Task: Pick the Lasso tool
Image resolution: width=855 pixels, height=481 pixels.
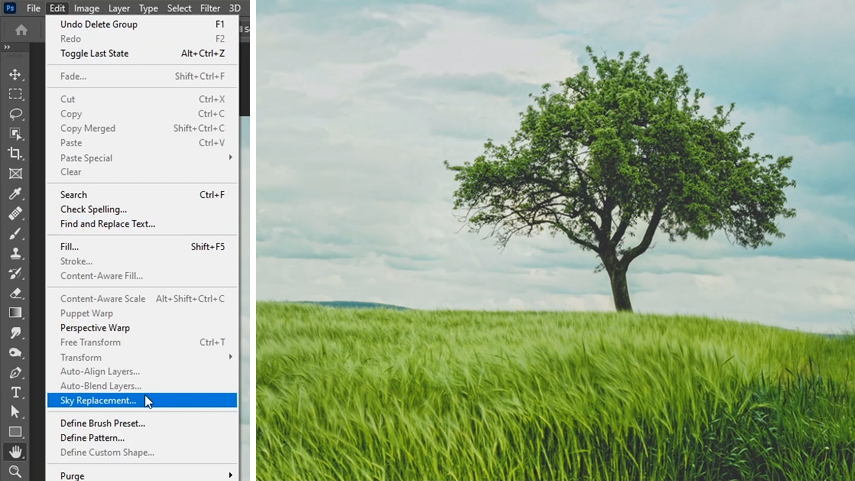Action: click(15, 114)
